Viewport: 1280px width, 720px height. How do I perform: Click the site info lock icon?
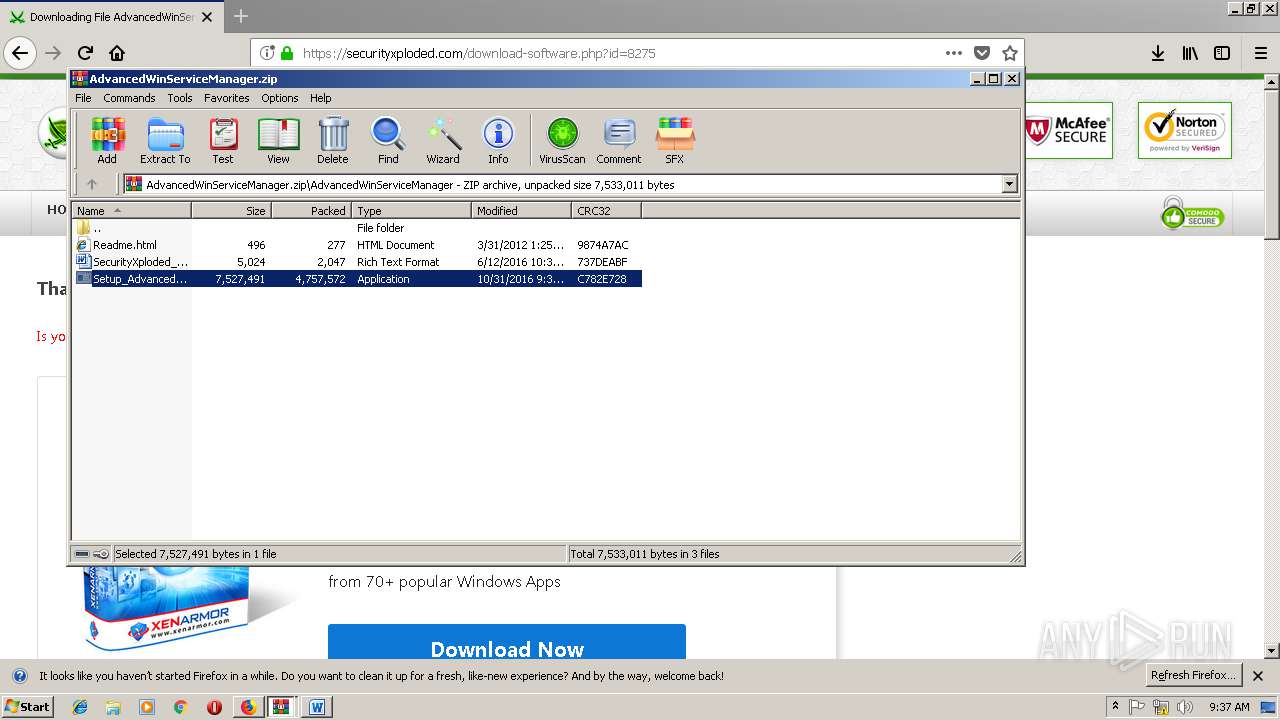point(287,53)
